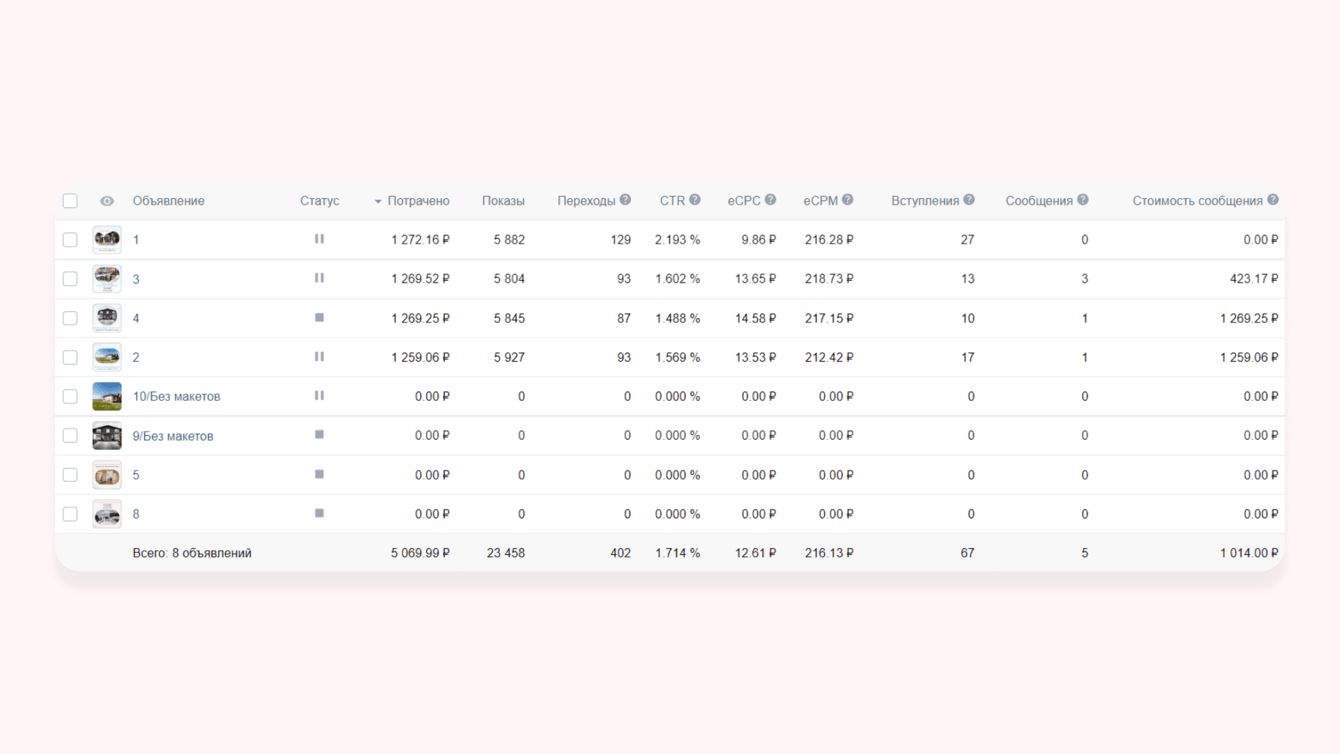
Task: Open the help icon next to CTR
Action: click(695, 200)
